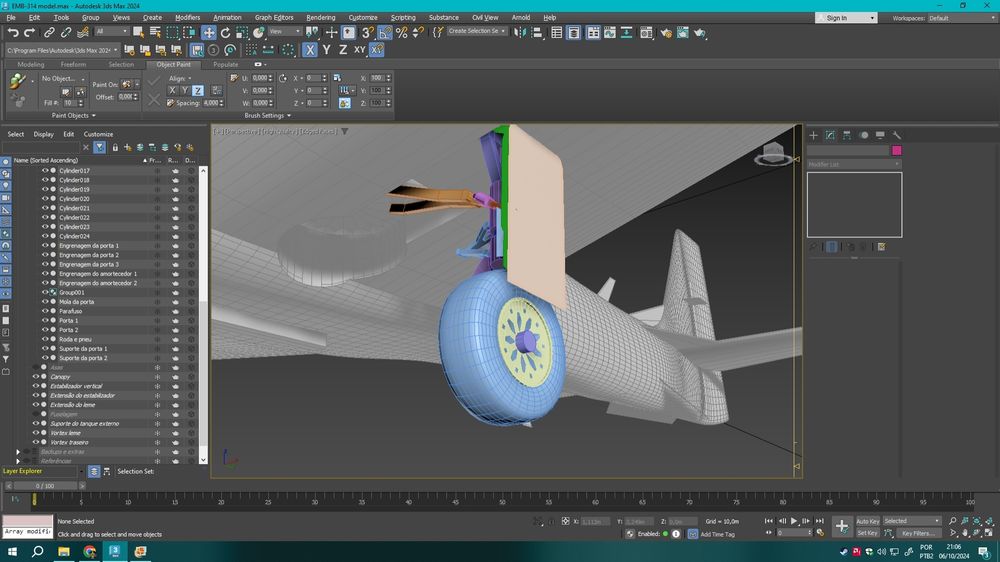
Task: Toggle the Angle Snap icon
Action: click(x=385, y=32)
